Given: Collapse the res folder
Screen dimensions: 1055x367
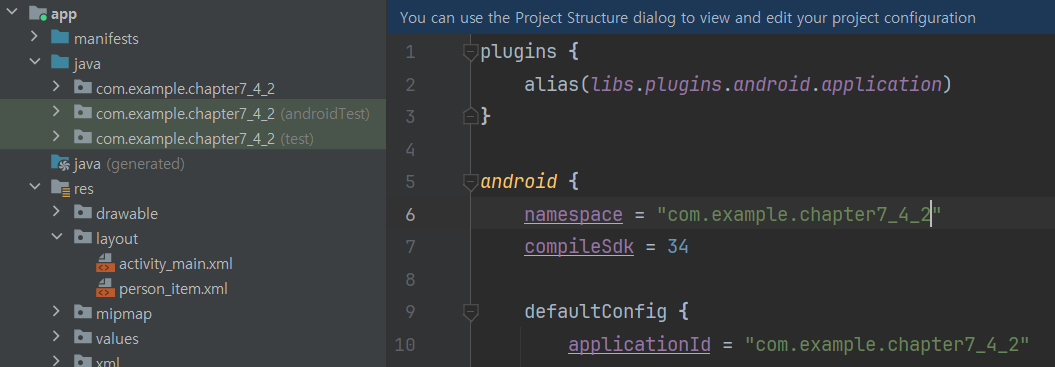Looking at the screenshot, I should tap(34, 187).
